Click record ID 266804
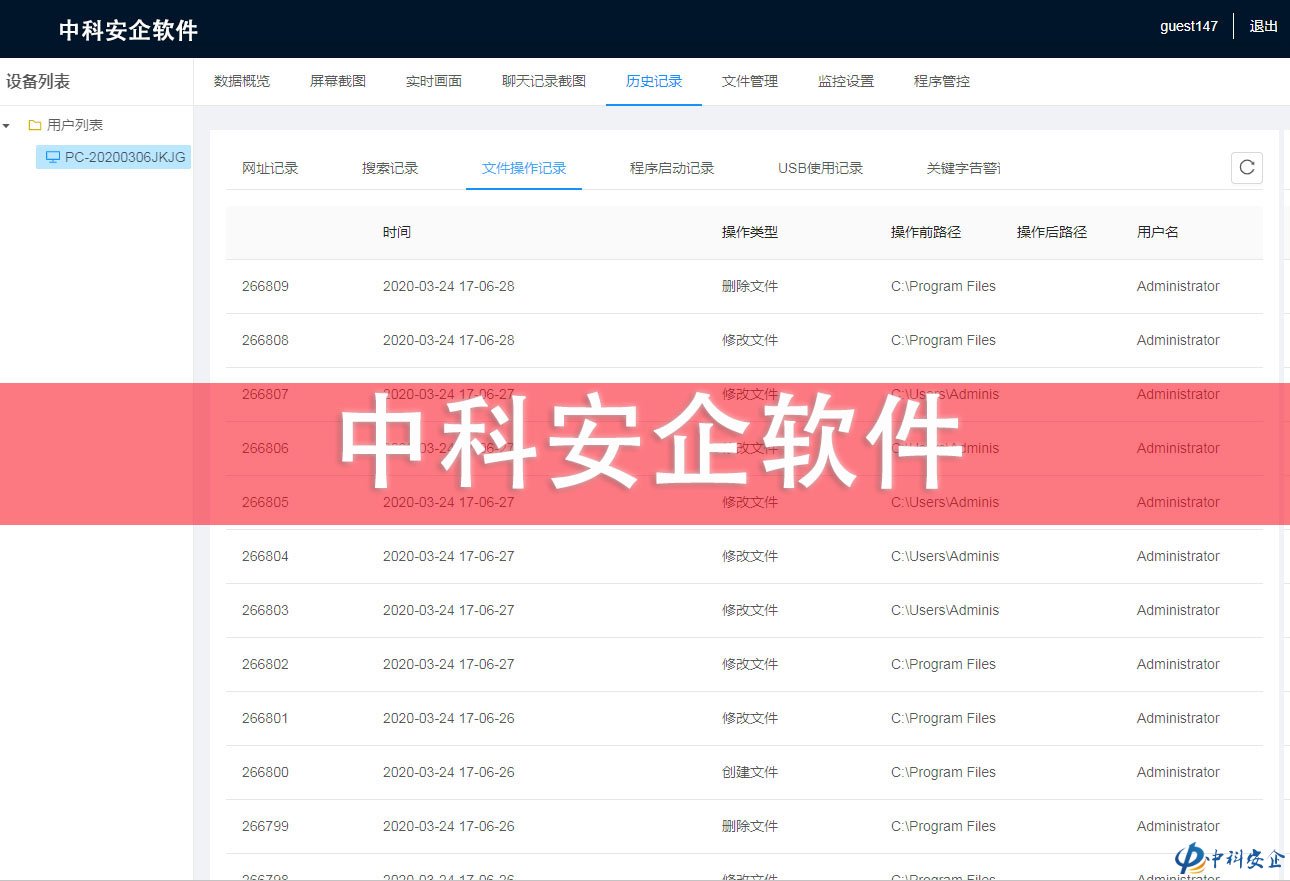 (x=265, y=556)
